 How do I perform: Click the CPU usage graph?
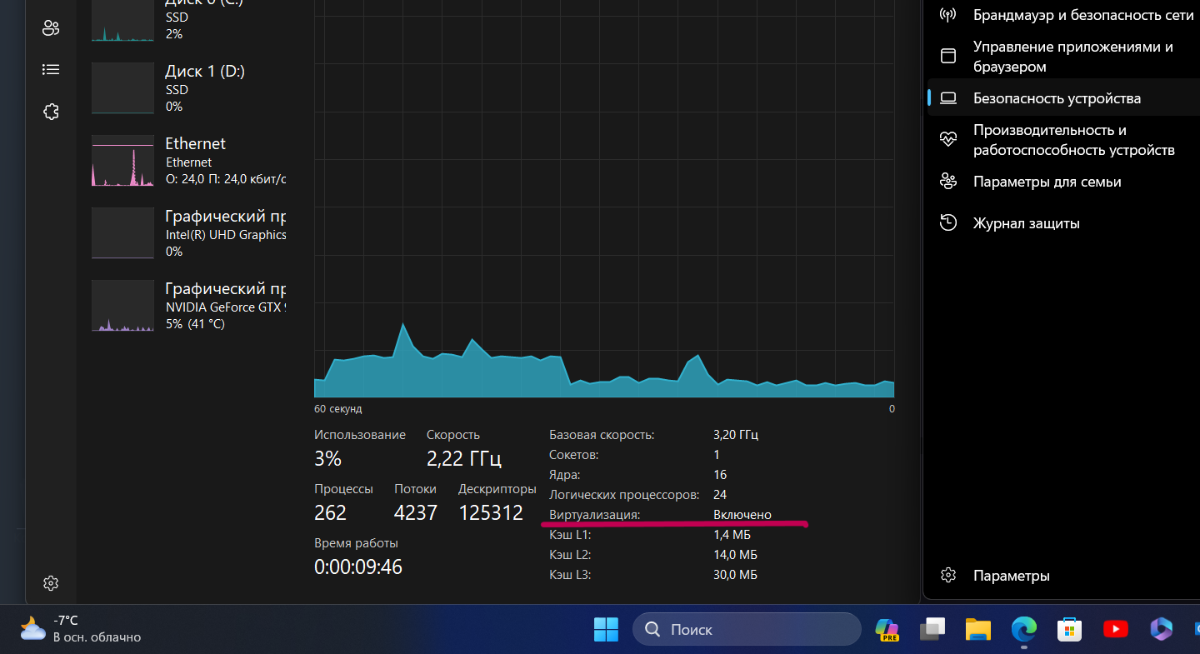point(604,200)
